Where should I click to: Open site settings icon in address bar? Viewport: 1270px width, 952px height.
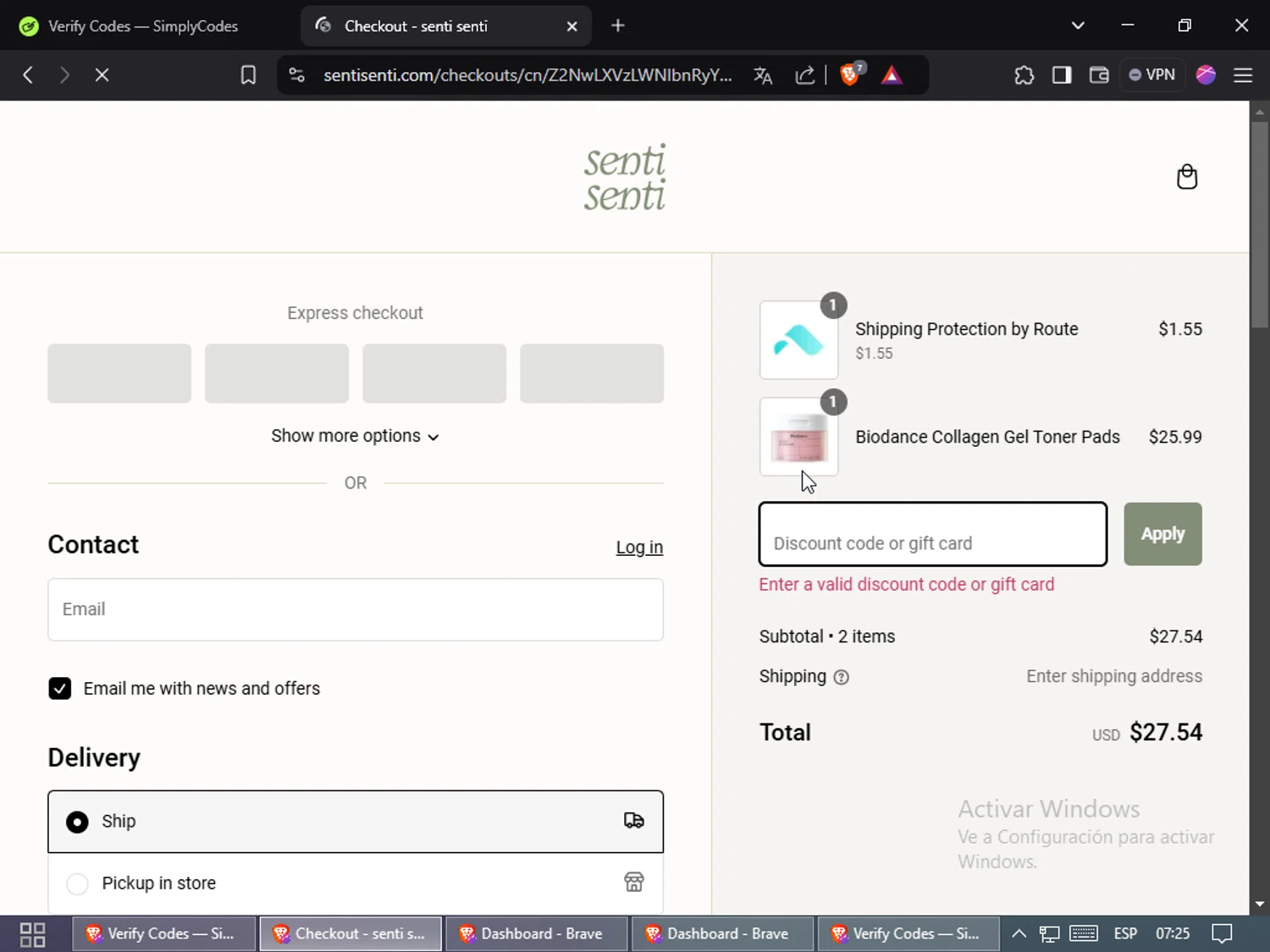pos(296,75)
